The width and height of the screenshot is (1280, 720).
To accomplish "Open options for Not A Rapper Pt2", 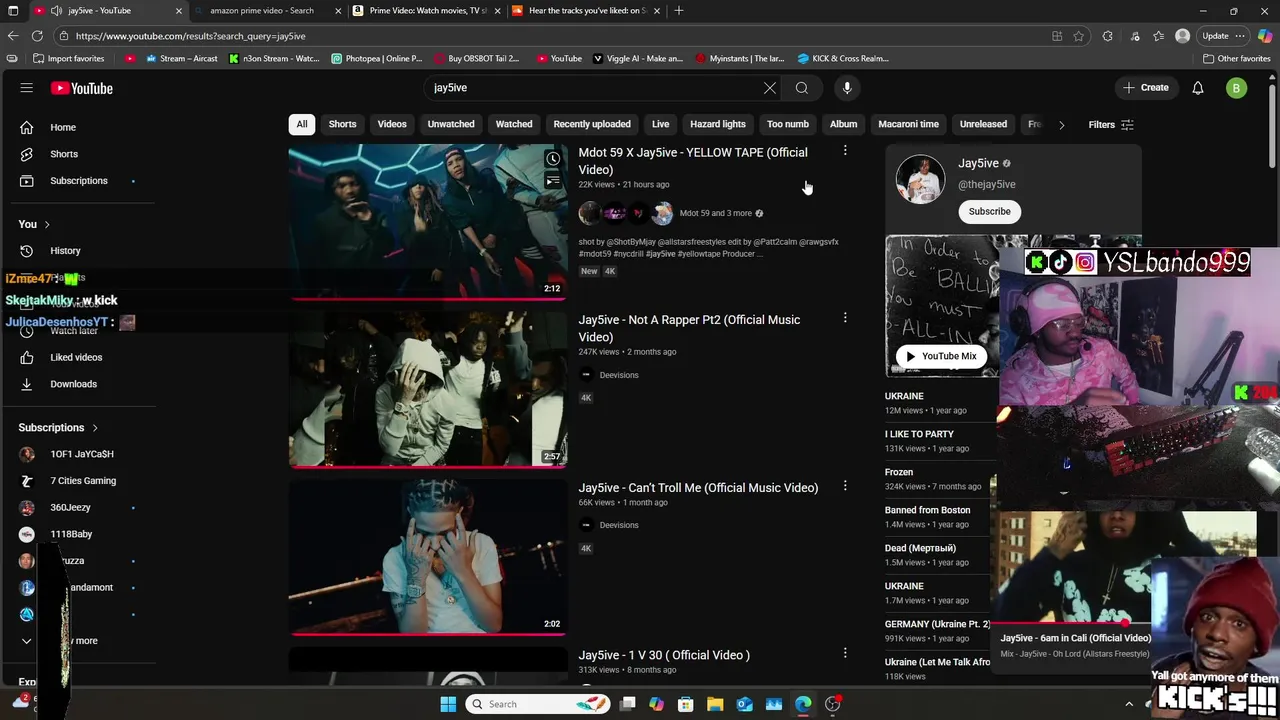I will coord(845,317).
